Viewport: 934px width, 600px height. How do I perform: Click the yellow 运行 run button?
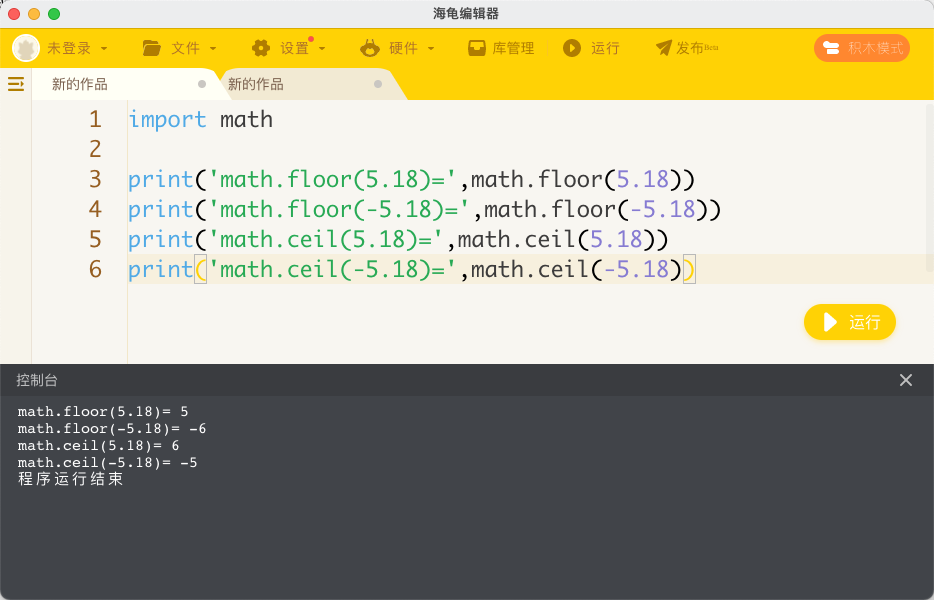(x=850, y=322)
